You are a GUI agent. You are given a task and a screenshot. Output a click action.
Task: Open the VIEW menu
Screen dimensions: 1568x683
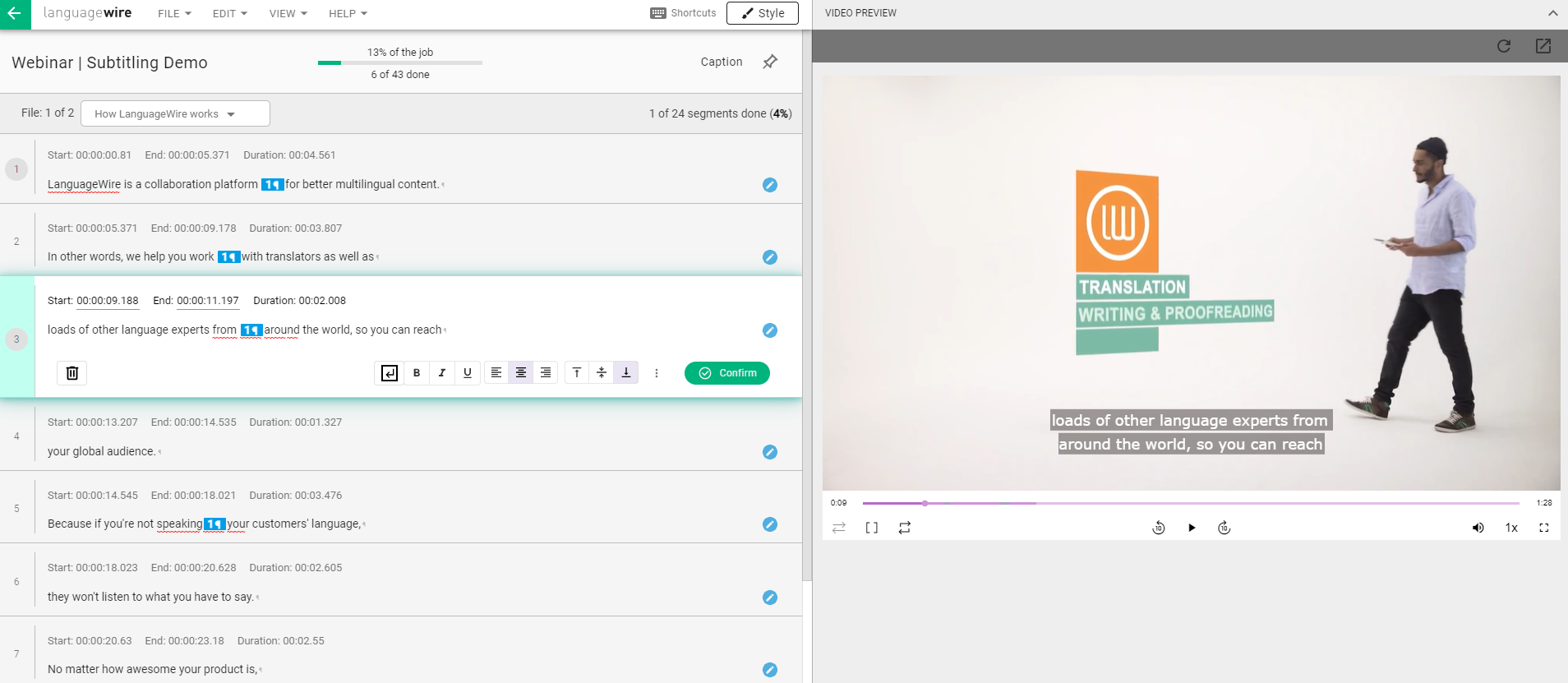[288, 14]
